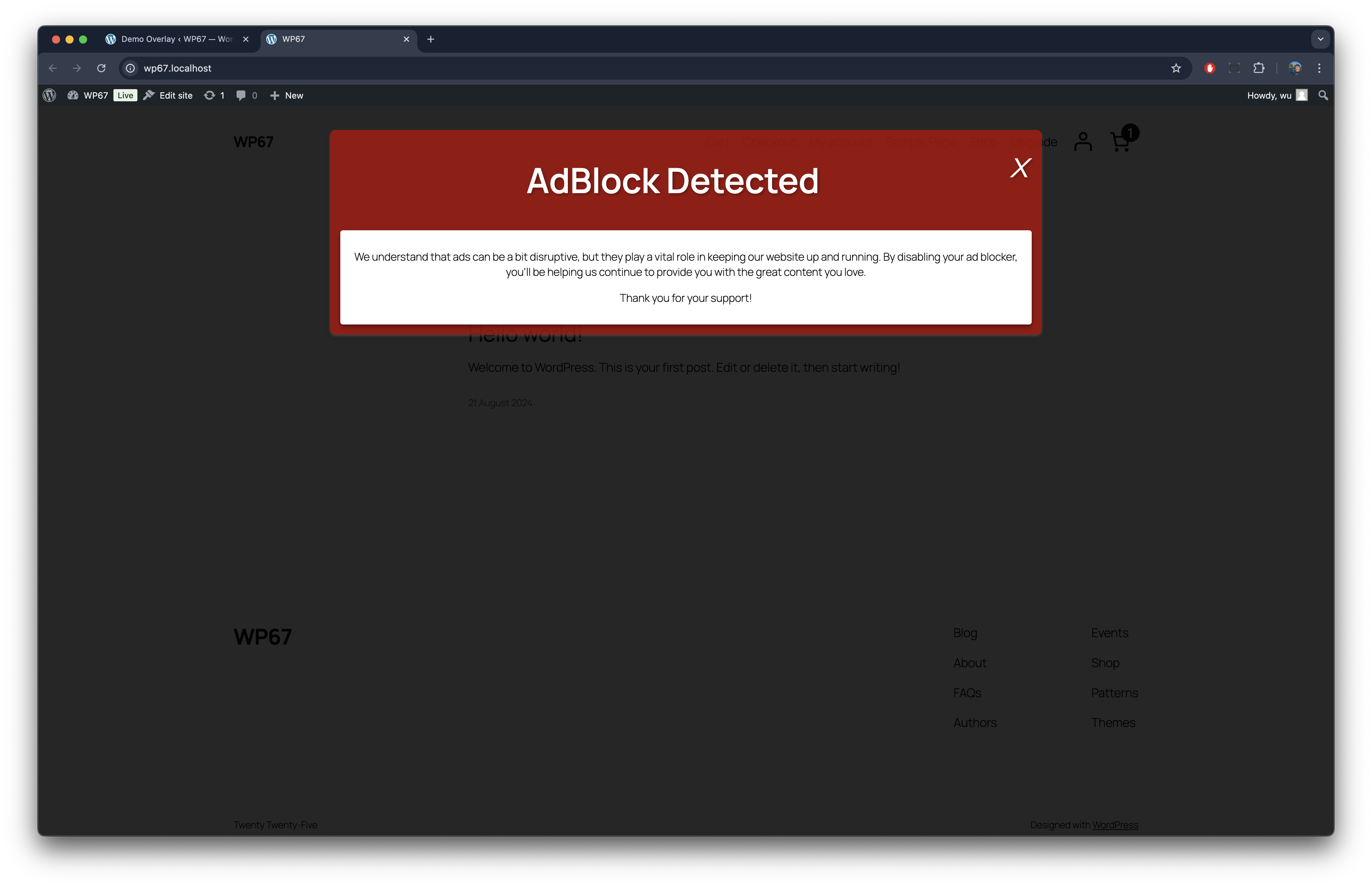
Task: Open the updates icon showing 1
Action: pyautogui.click(x=214, y=96)
